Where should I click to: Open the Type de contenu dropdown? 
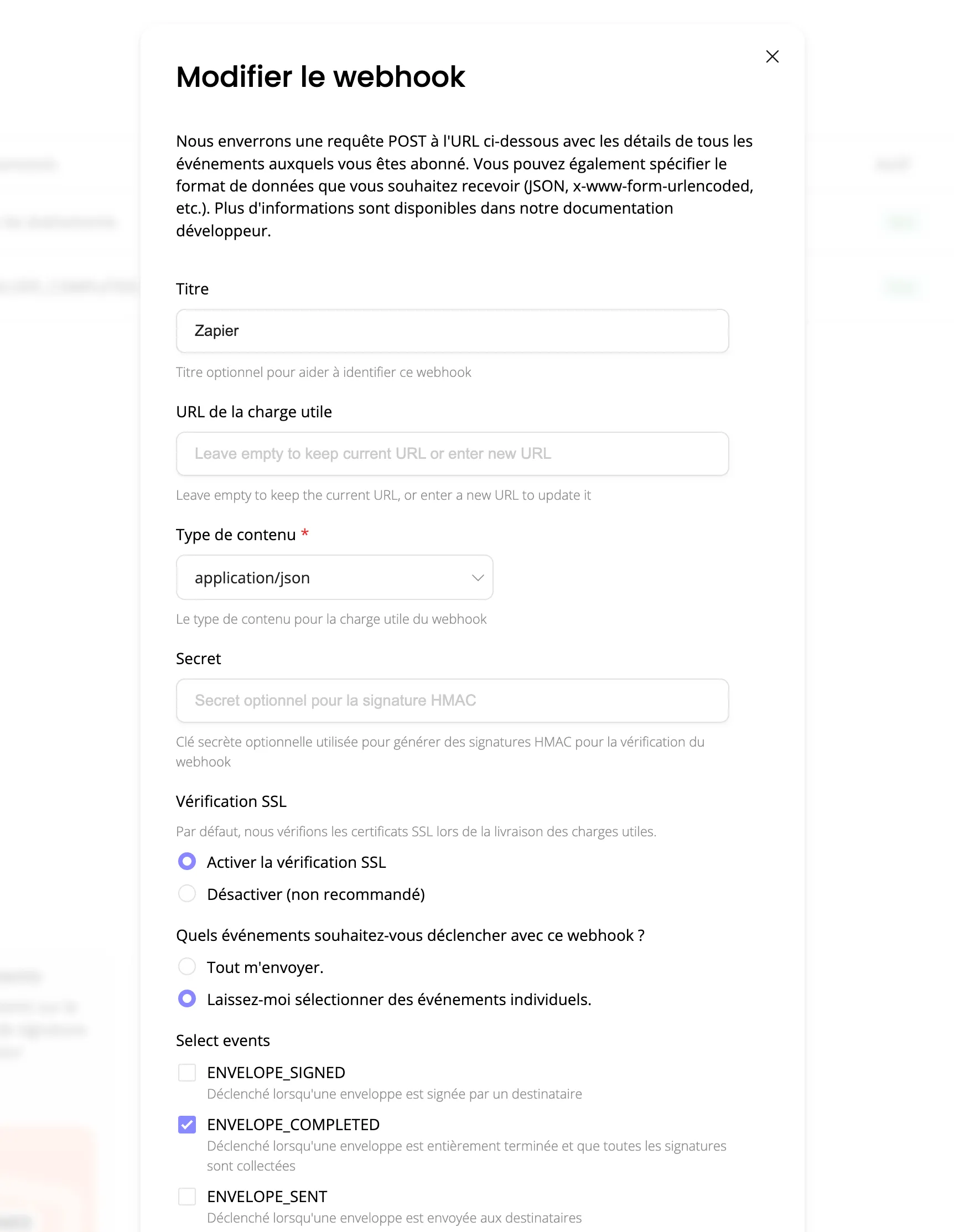(x=335, y=578)
